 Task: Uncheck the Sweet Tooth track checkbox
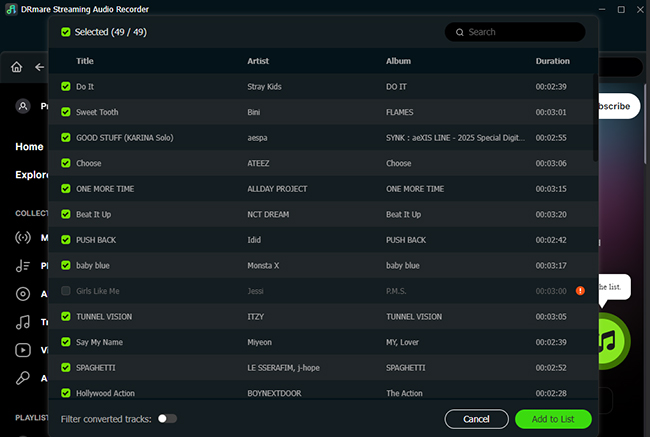tap(65, 112)
